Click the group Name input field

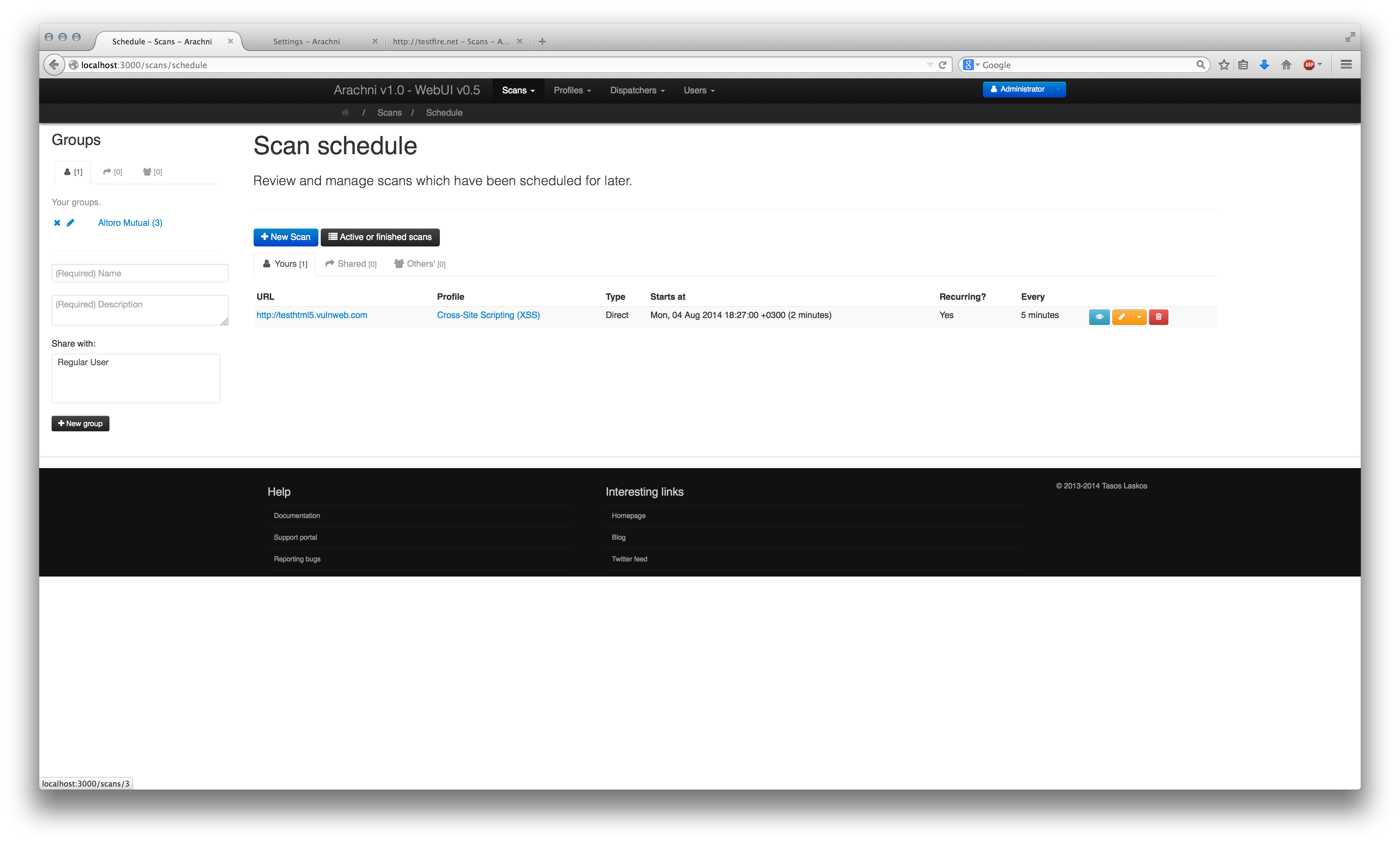pyautogui.click(x=140, y=273)
